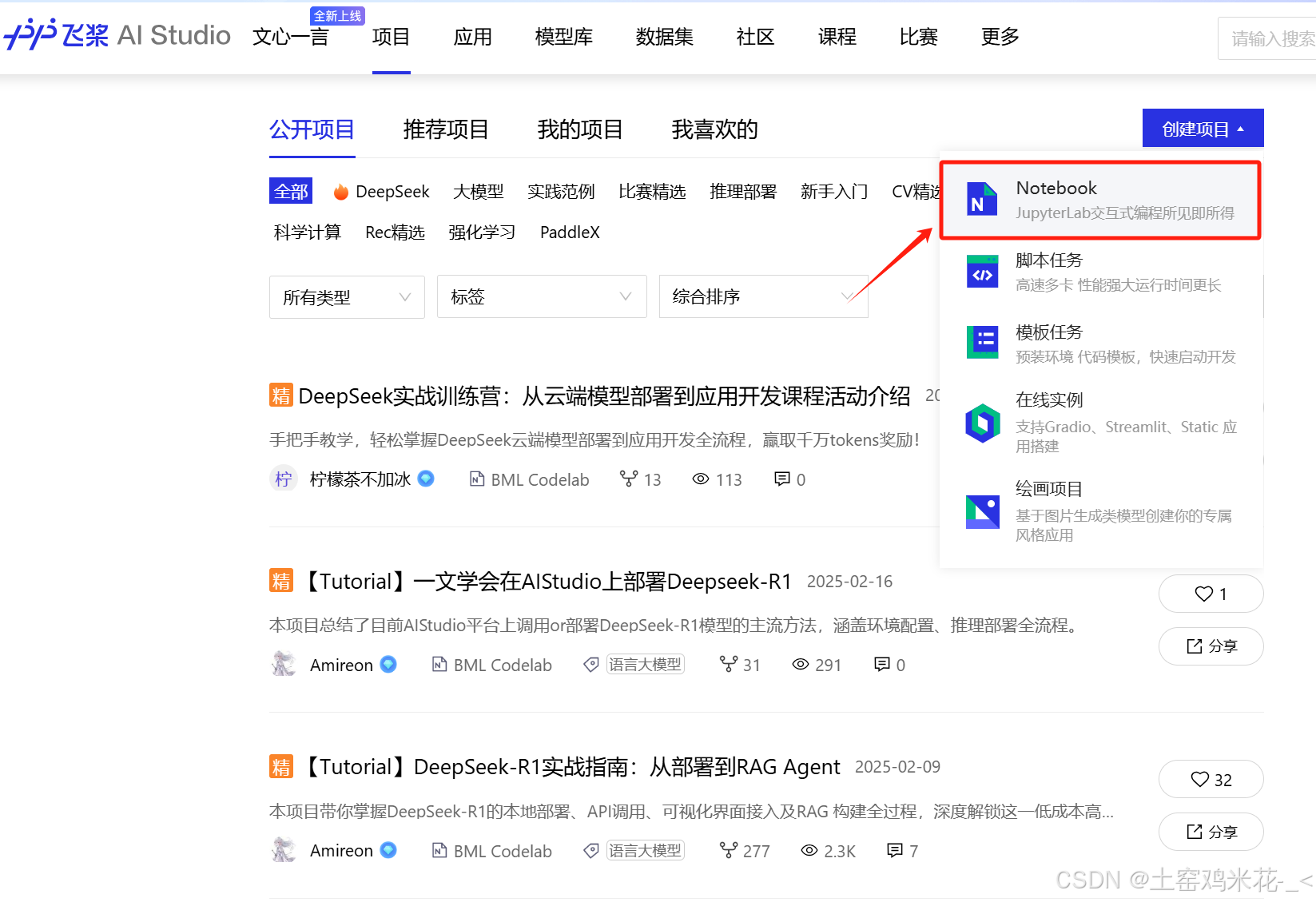Switch to the 我的项目 tab
The height and width of the screenshot is (902, 1316).
point(580,129)
